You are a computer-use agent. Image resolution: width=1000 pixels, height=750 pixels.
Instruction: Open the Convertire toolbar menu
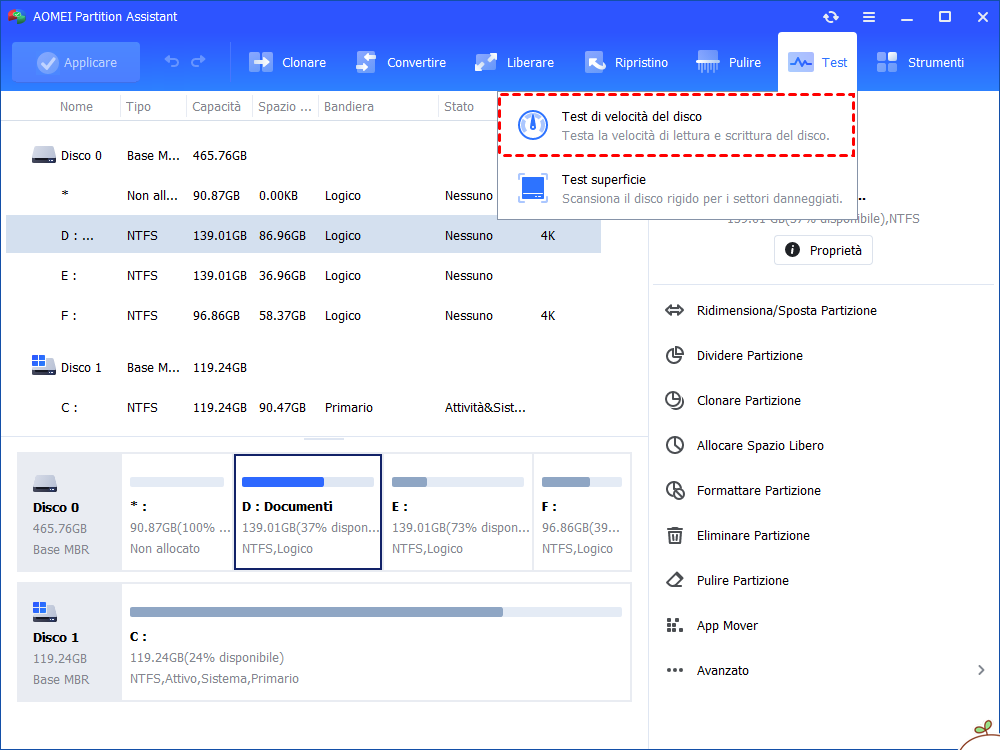401,62
